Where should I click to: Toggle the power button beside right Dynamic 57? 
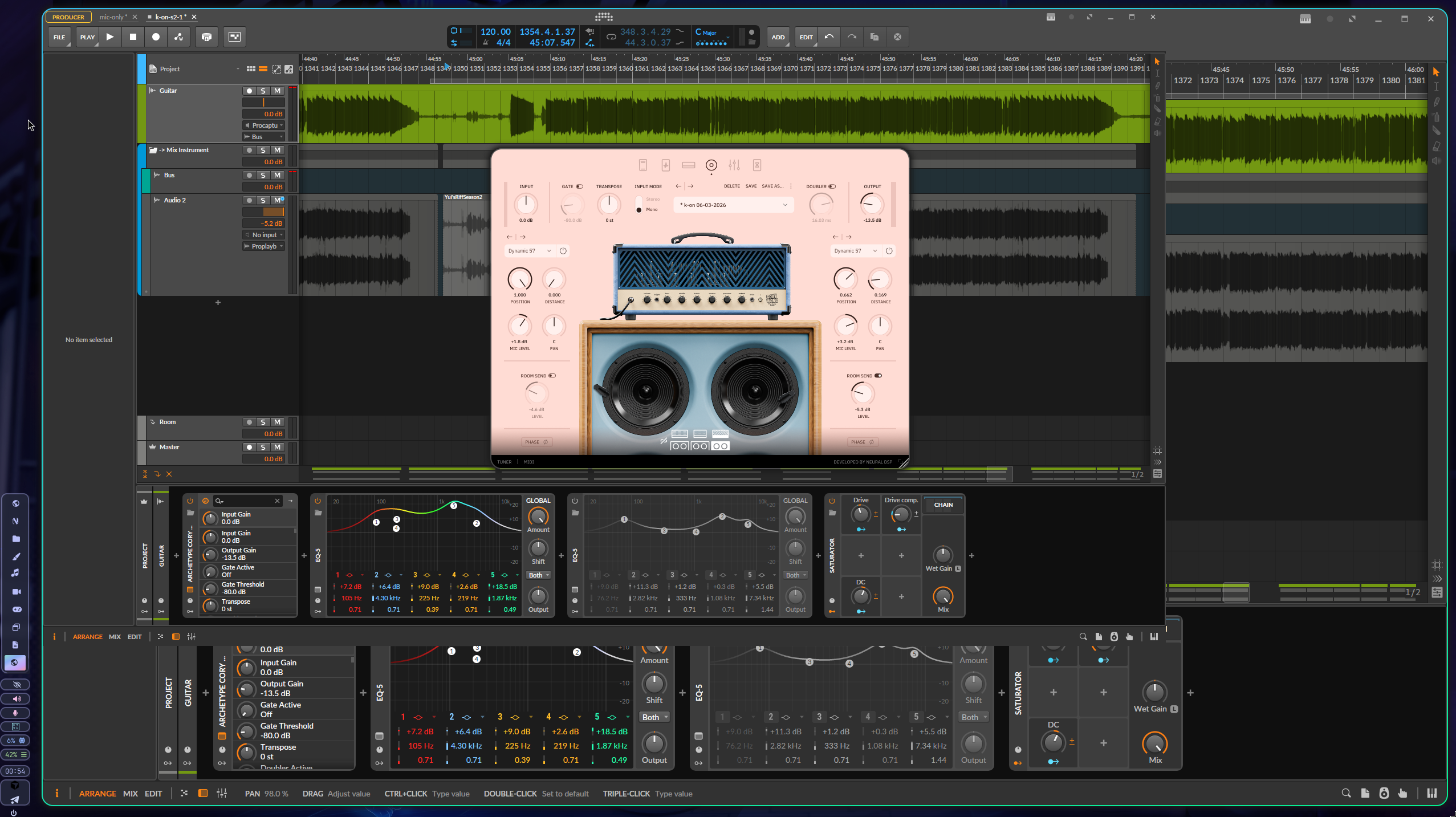click(889, 251)
